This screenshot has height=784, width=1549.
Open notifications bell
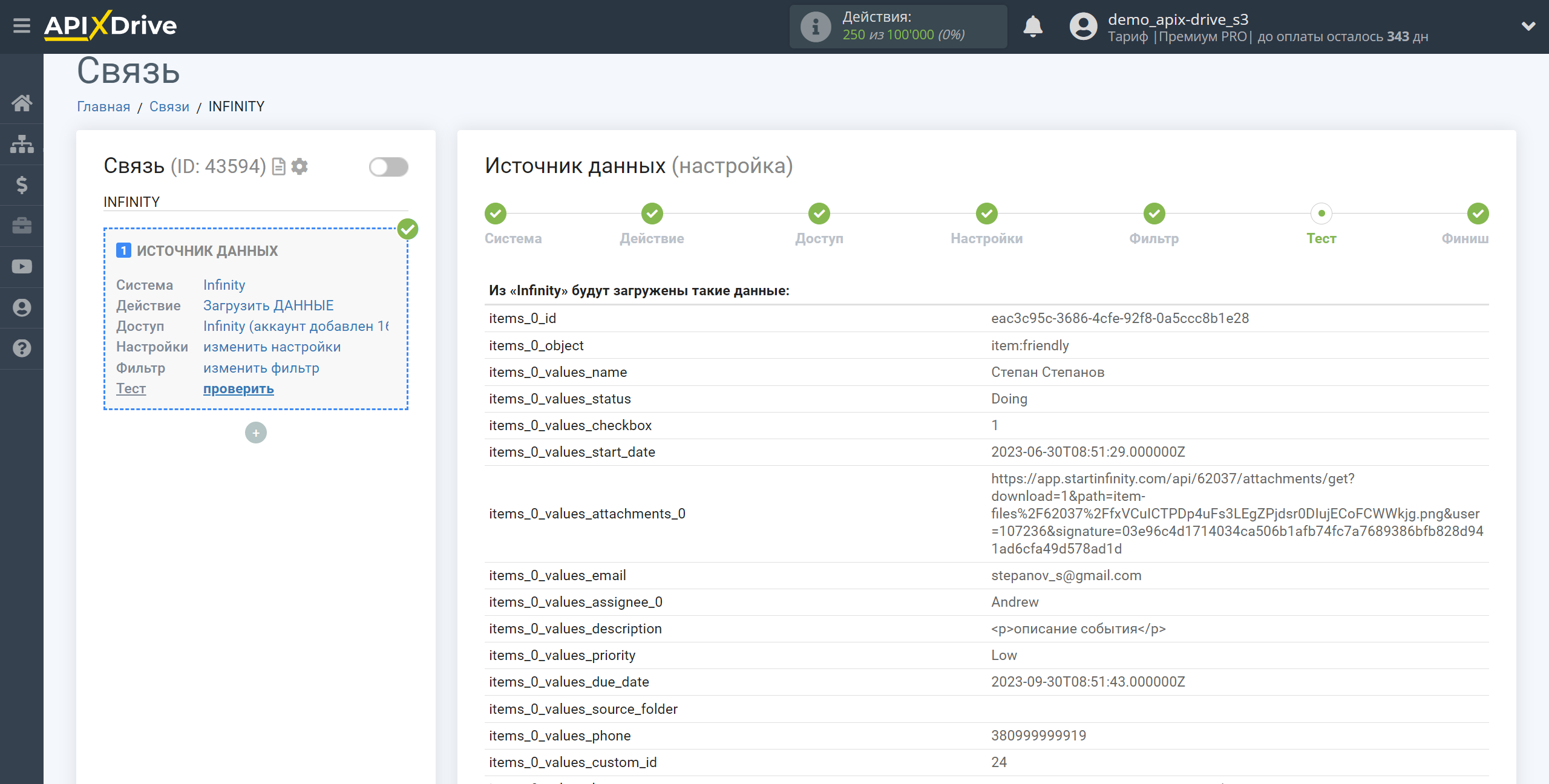1033,27
